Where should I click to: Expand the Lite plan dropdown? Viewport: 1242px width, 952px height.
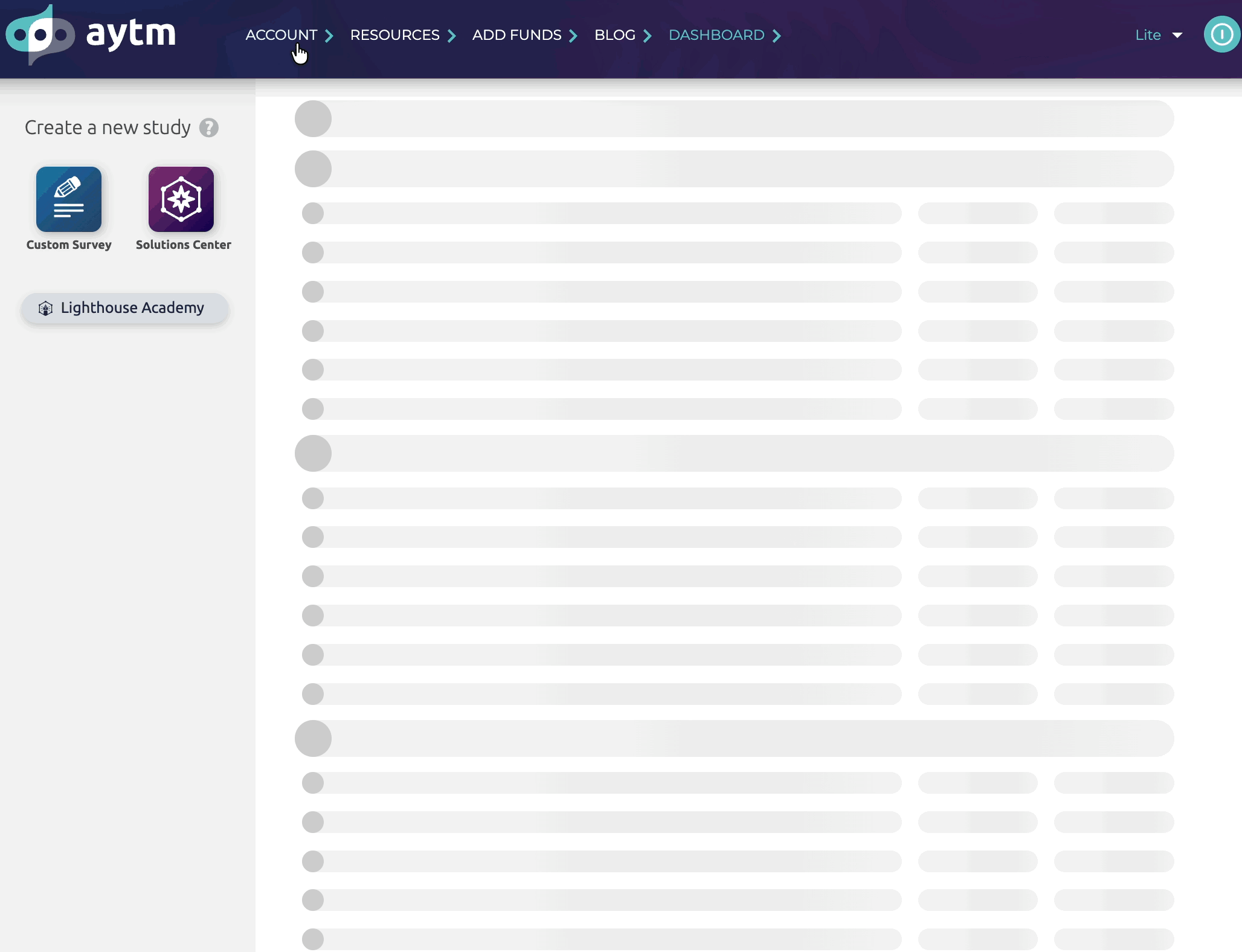coord(1159,35)
